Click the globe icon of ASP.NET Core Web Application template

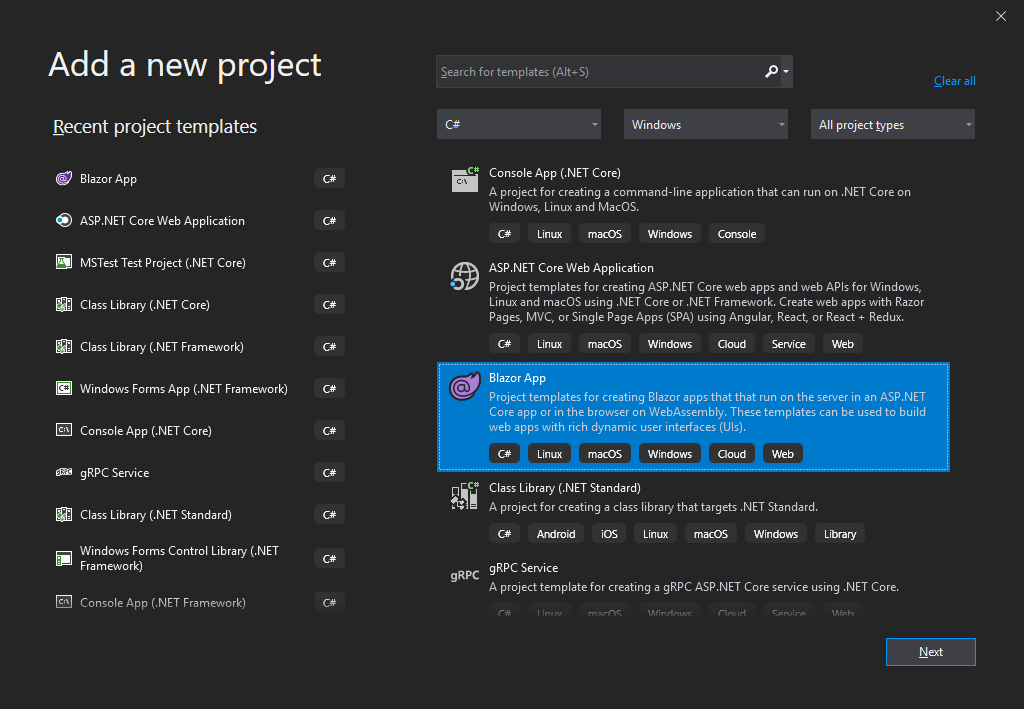(465, 276)
